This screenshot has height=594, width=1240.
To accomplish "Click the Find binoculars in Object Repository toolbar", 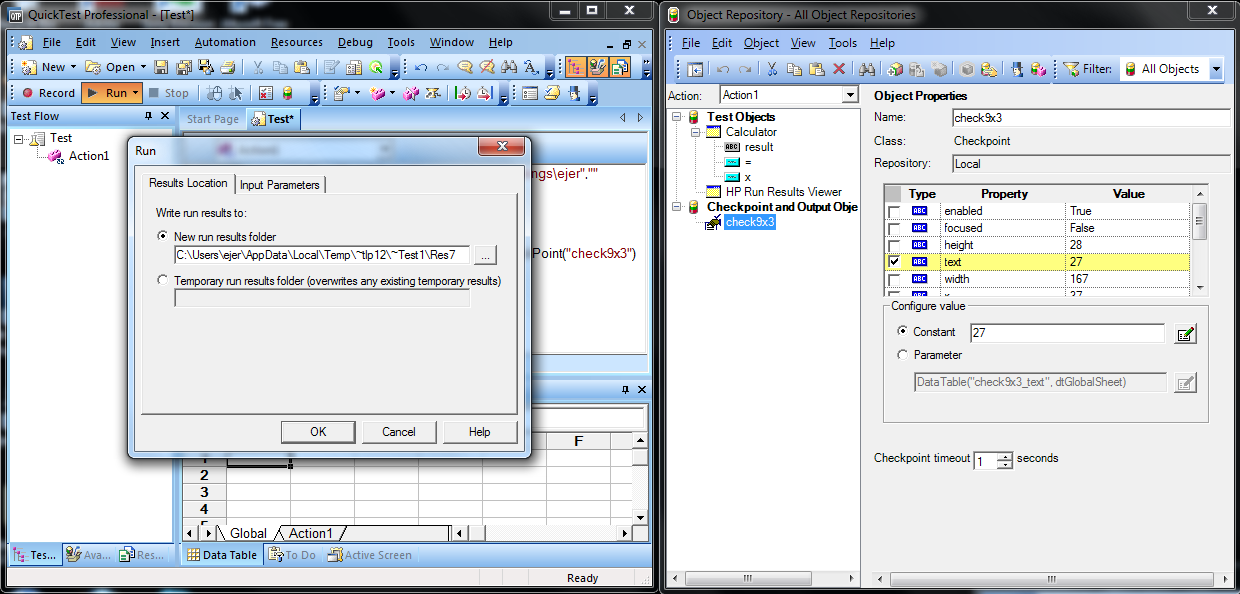I will click(x=867, y=69).
